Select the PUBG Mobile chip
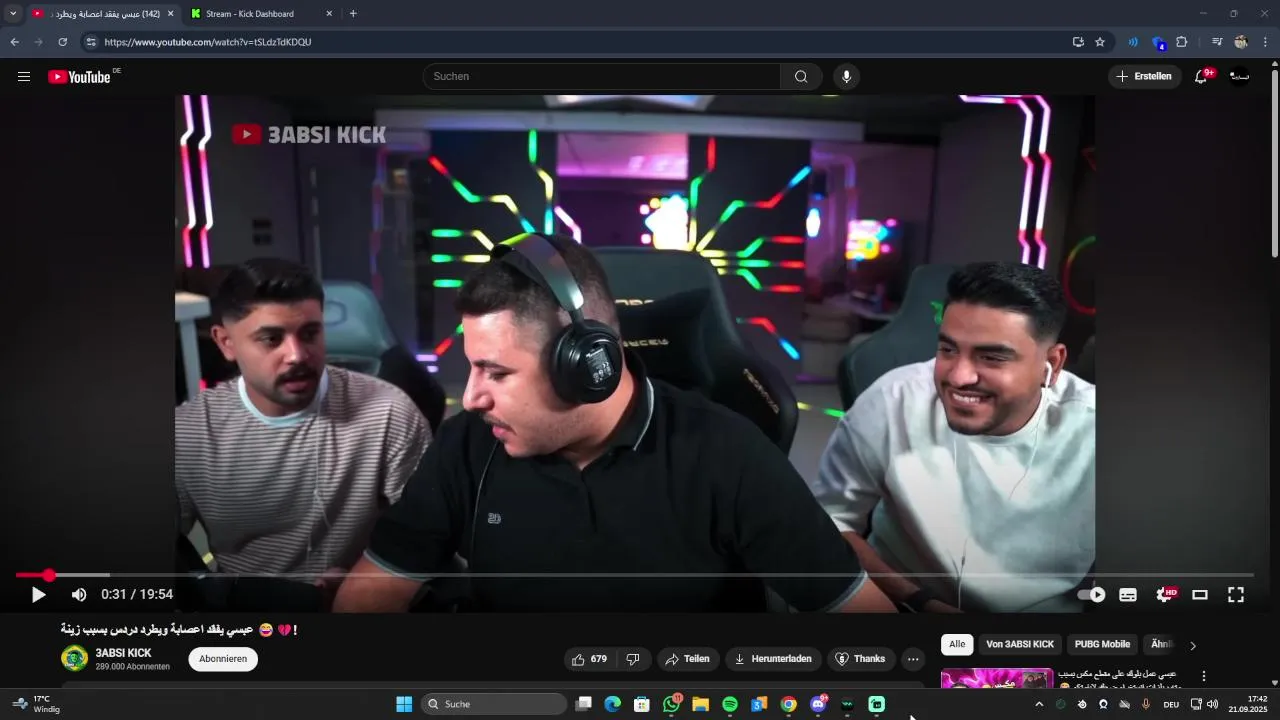1280x720 pixels. [1102, 645]
